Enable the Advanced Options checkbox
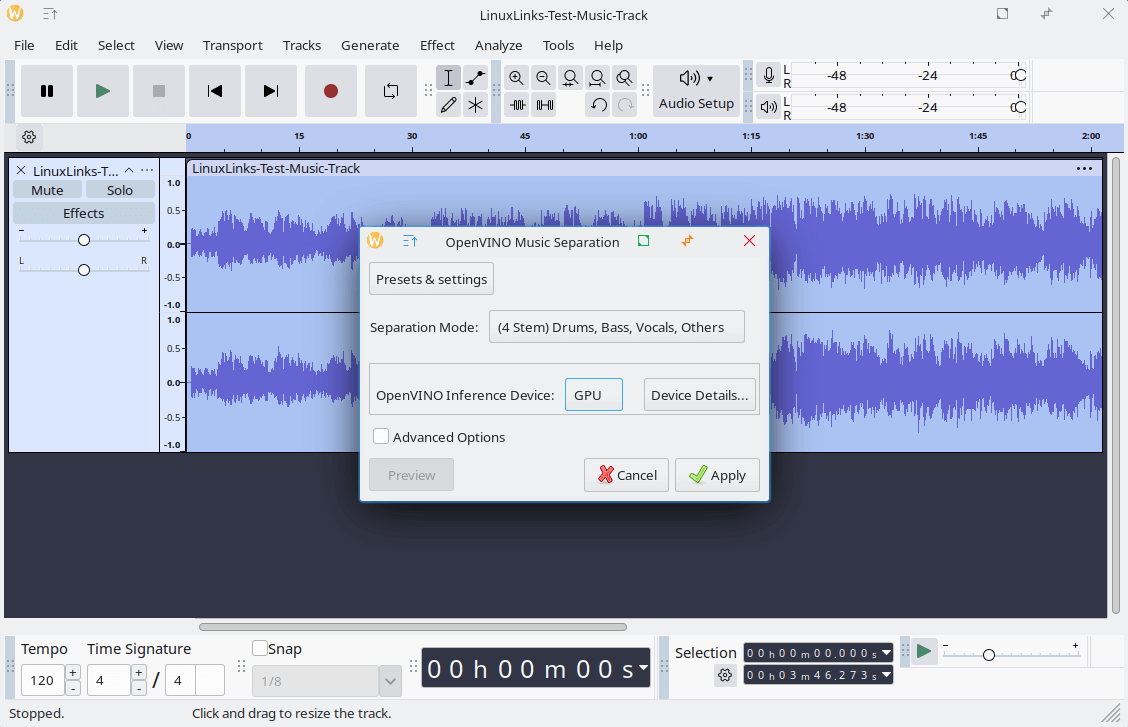The width and height of the screenshot is (1128, 727). (x=381, y=436)
